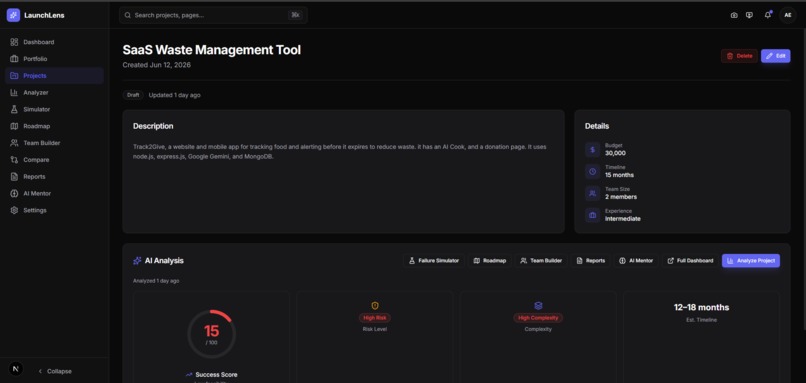Click the Budget dollar icon in Details

point(592,150)
